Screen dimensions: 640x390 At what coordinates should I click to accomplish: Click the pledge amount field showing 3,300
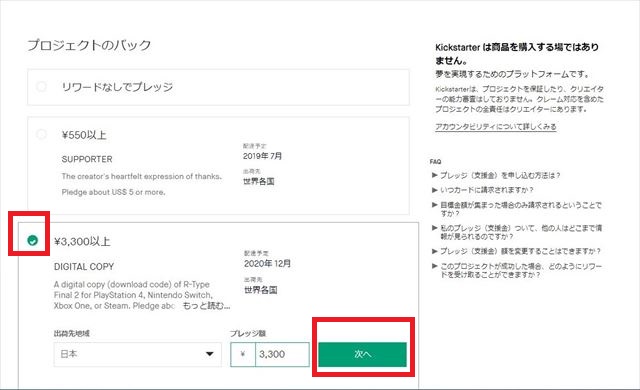(x=282, y=354)
